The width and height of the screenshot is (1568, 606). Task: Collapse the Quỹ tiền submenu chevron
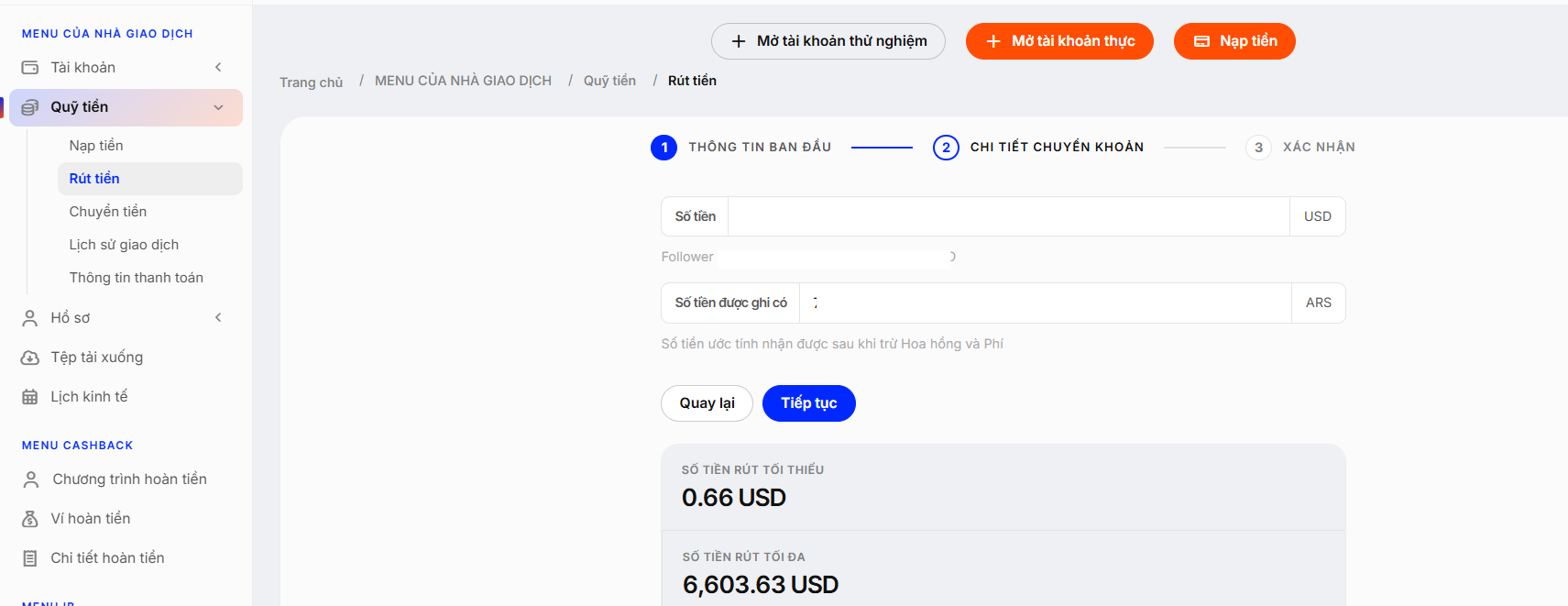pos(218,107)
